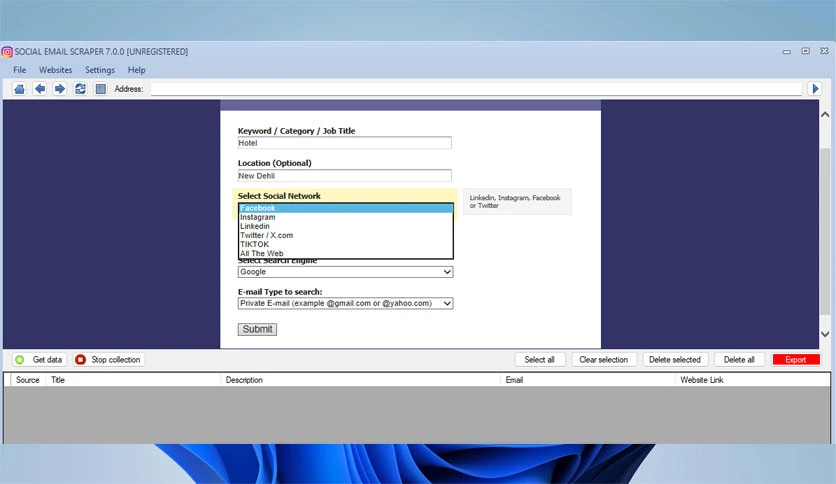Screen dimensions: 836x484
Task: Go back with the left arrow icon
Action: point(39,88)
